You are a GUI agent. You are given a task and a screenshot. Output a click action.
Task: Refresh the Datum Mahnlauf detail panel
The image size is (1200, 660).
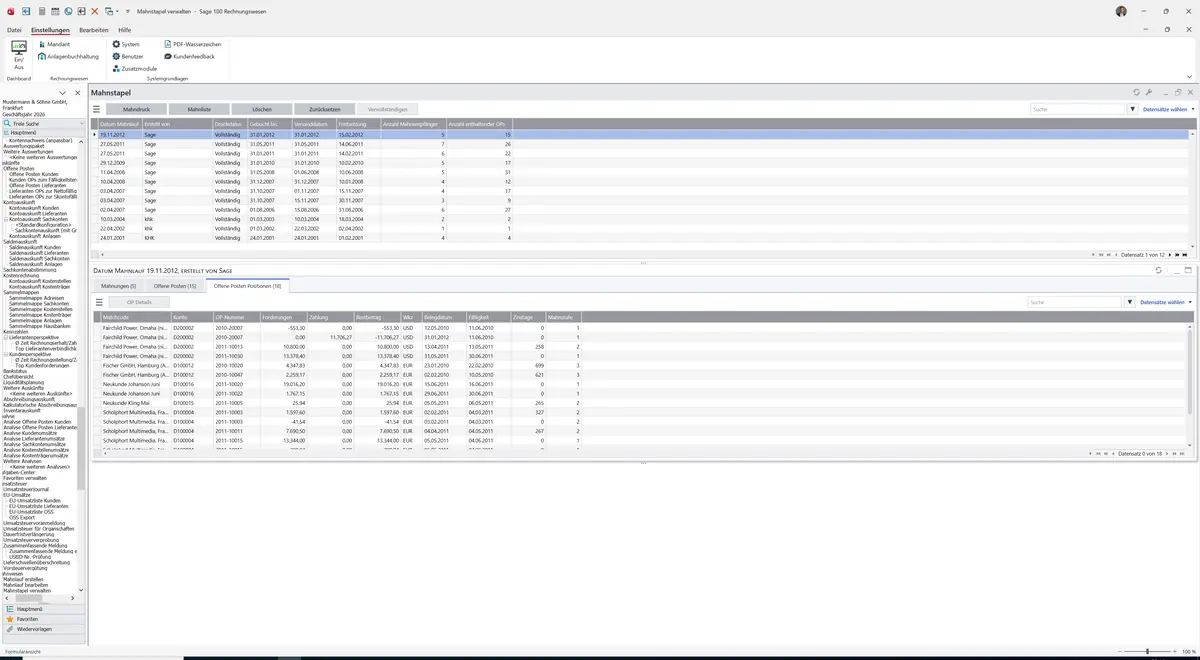pyautogui.click(x=1158, y=270)
